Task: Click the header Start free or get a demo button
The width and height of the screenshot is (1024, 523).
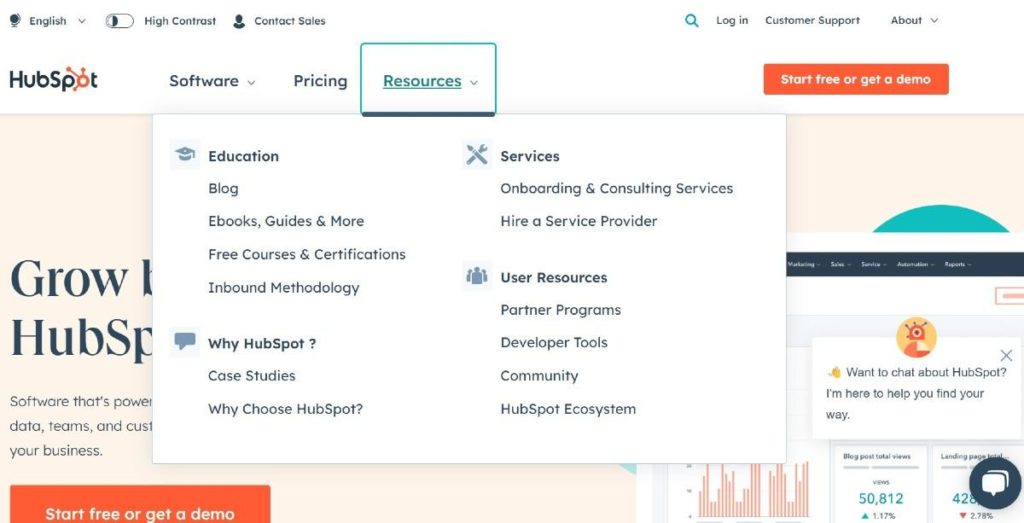Action: coord(856,79)
